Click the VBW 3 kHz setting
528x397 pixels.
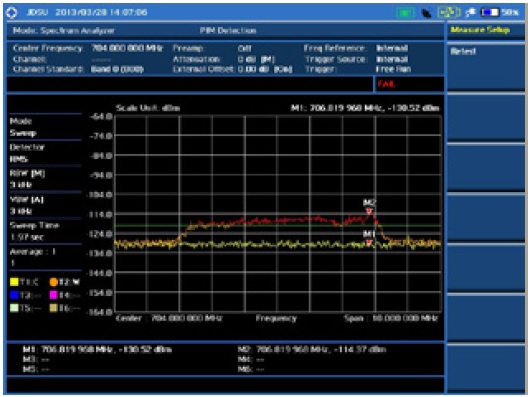[45, 205]
